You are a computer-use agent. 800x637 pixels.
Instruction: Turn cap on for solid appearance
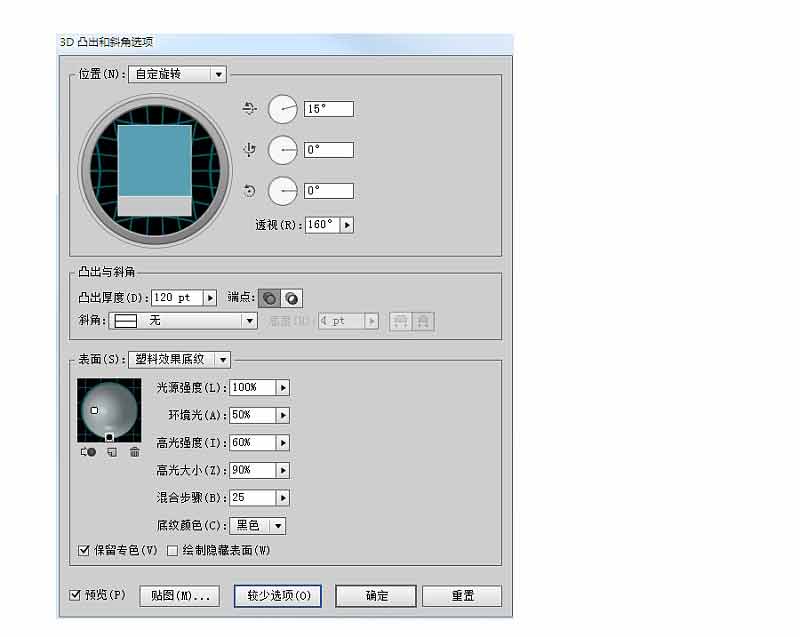(269, 298)
